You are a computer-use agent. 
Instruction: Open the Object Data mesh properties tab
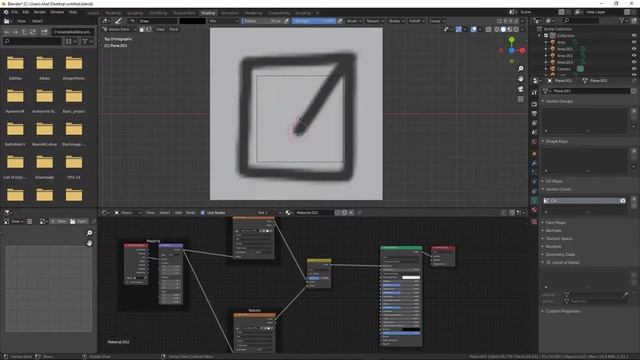(x=534, y=200)
